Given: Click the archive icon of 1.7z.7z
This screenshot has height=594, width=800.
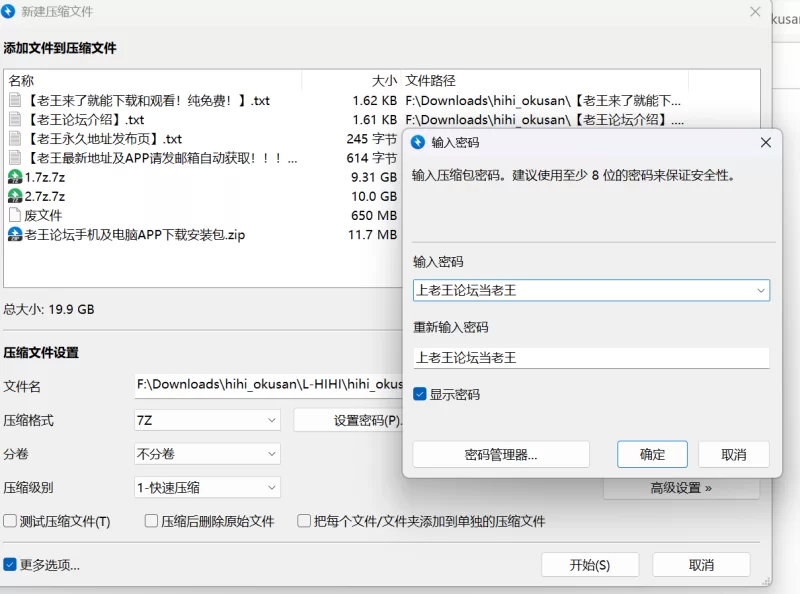Looking at the screenshot, I should (x=15, y=177).
